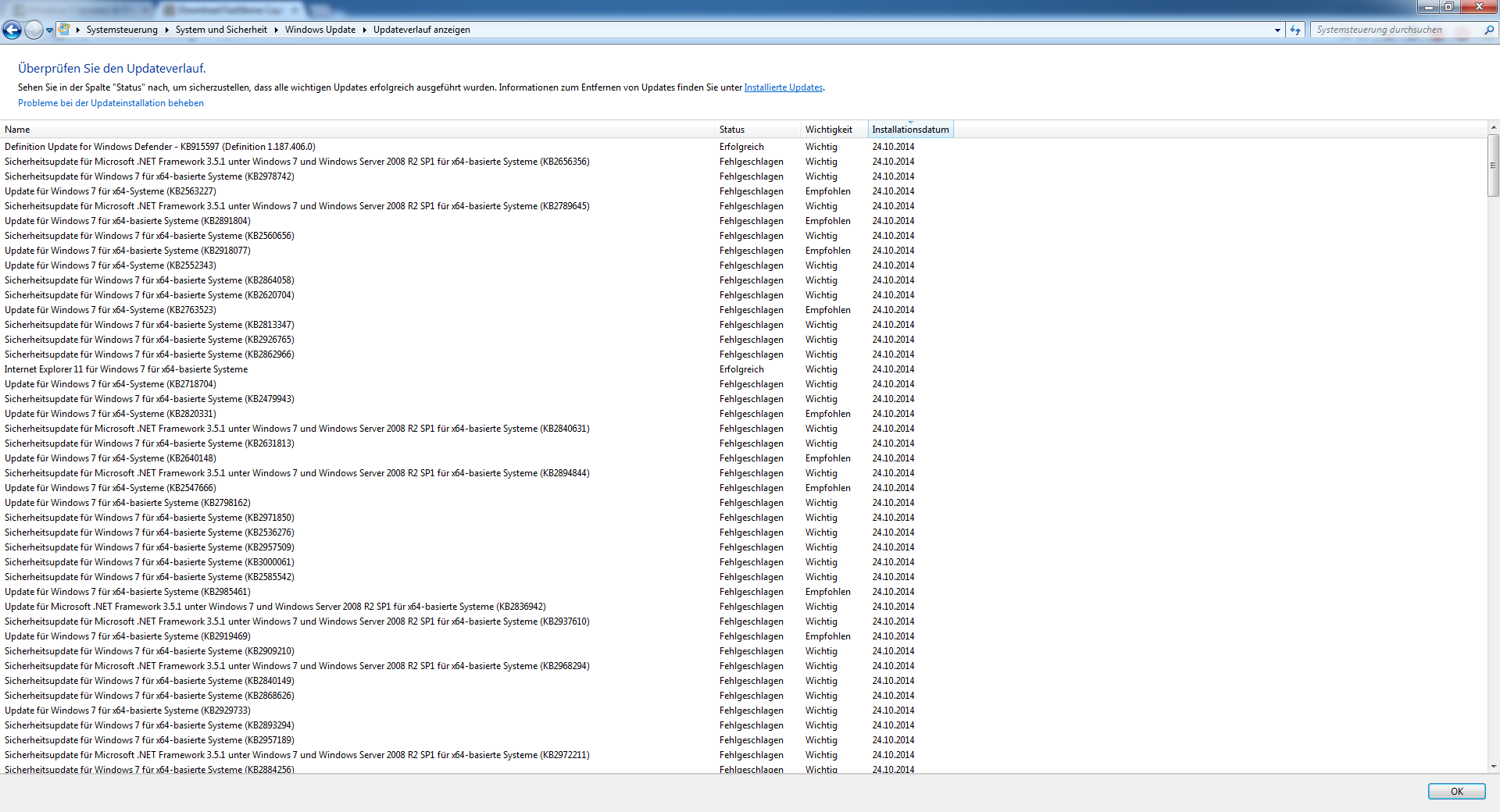Click the refresh icon beside address bar
1500x812 pixels.
pyautogui.click(x=1295, y=30)
